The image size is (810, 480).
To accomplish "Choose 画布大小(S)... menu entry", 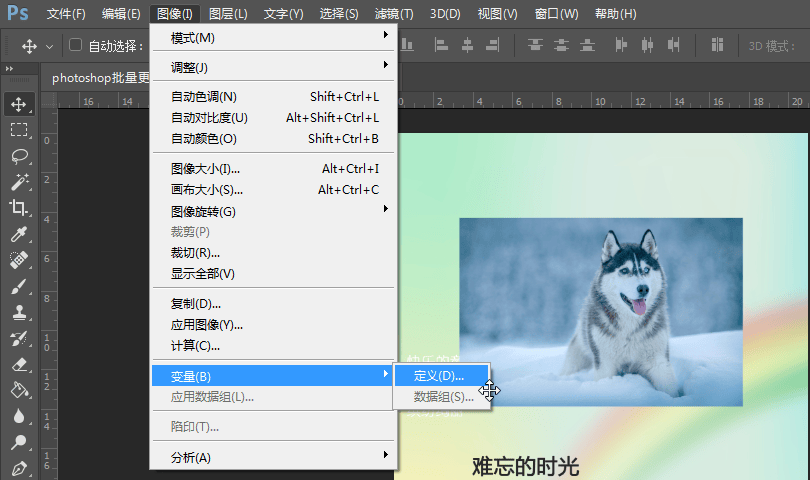I will coord(274,190).
